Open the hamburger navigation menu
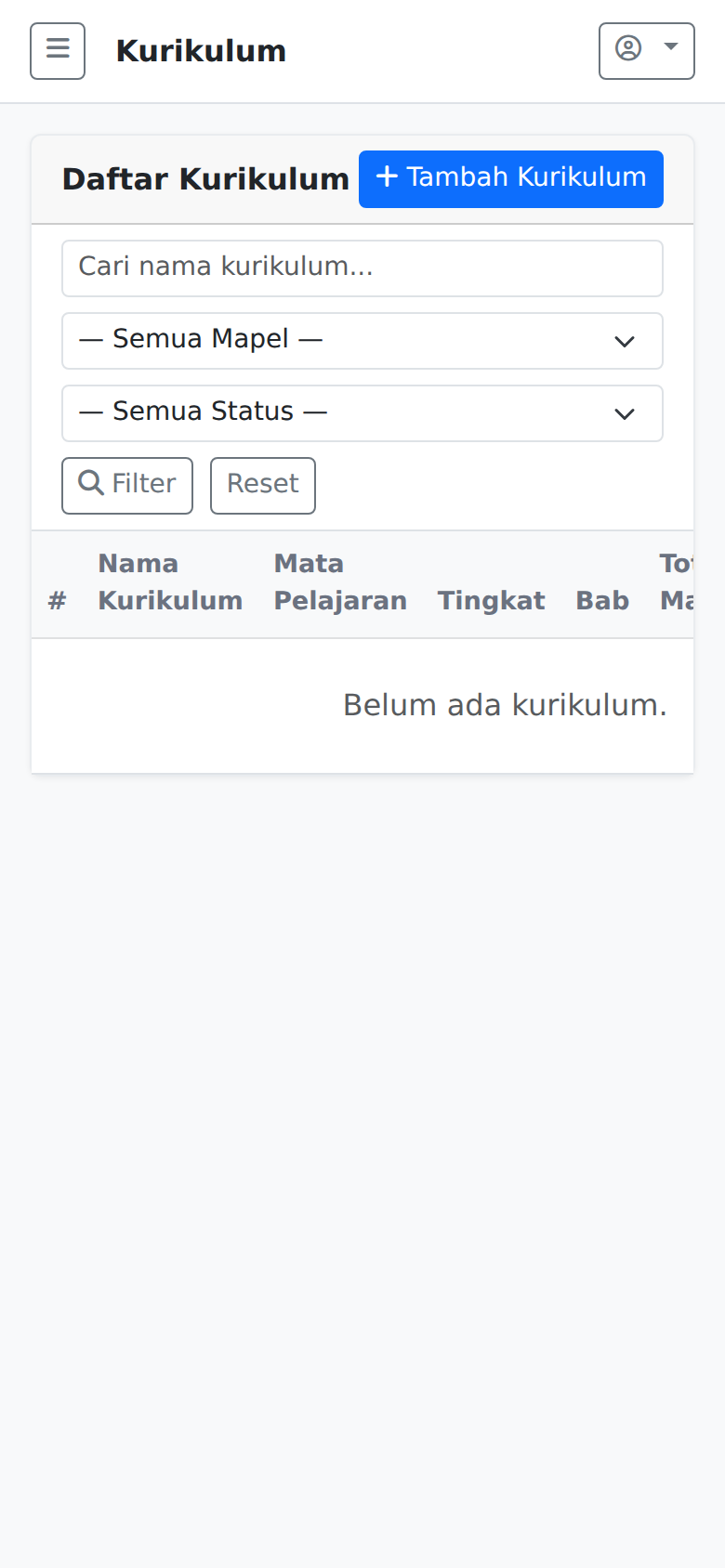Screen dimensions: 725x1568 tap(57, 50)
